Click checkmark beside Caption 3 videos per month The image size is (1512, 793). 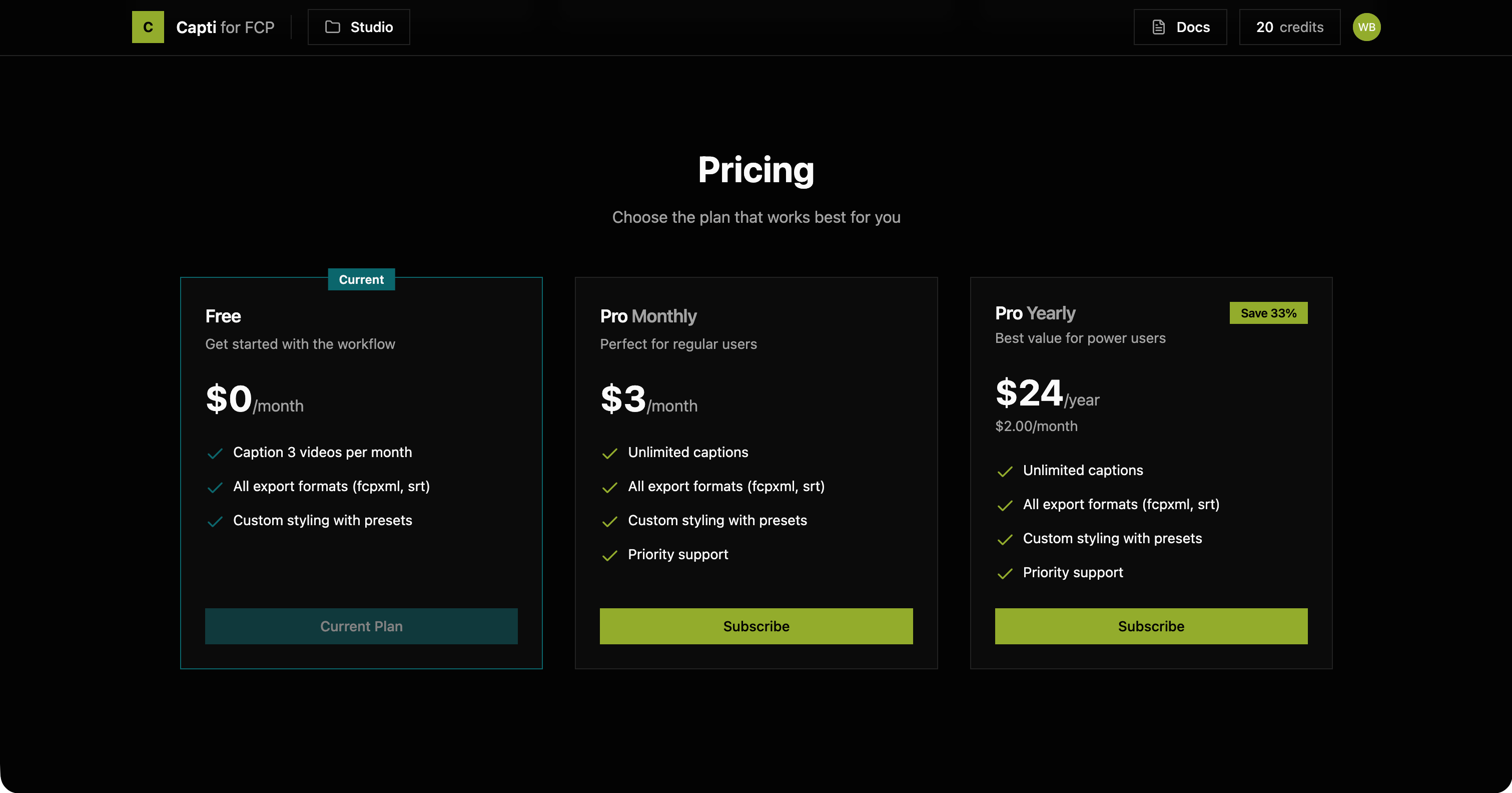(x=215, y=454)
